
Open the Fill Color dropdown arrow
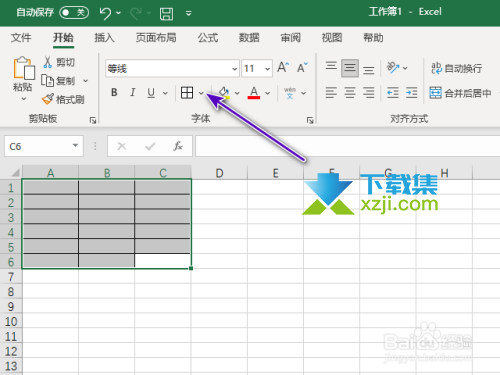tap(237, 93)
